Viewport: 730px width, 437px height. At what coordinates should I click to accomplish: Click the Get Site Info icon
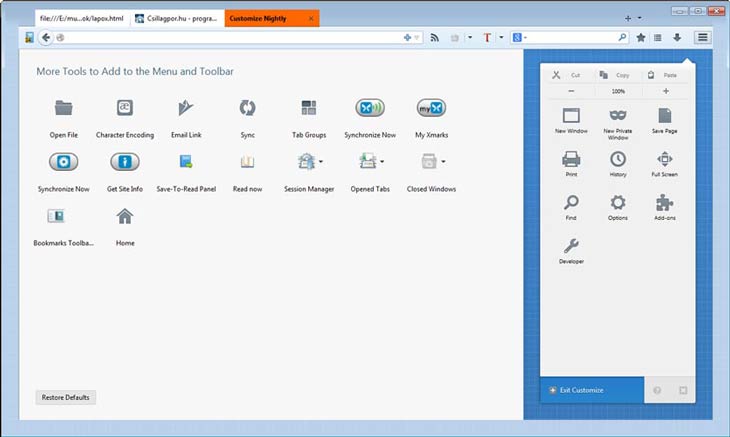point(125,162)
